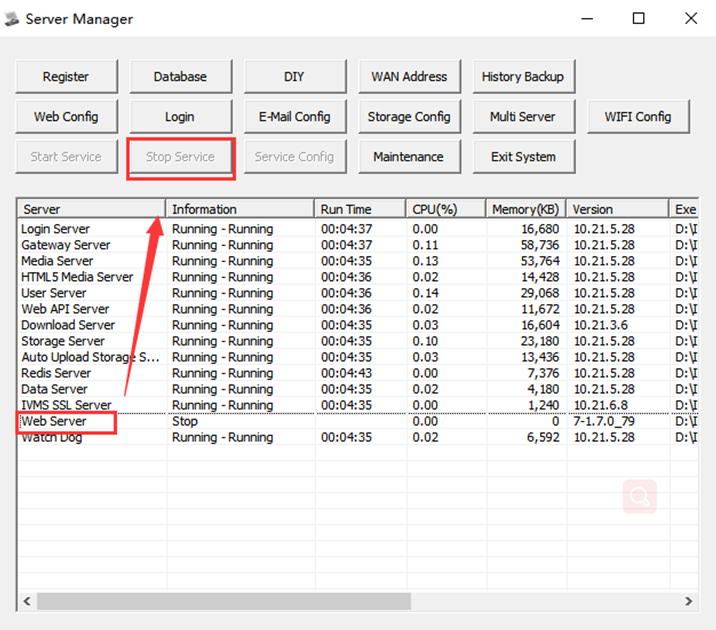Open History Backup

click(523, 77)
